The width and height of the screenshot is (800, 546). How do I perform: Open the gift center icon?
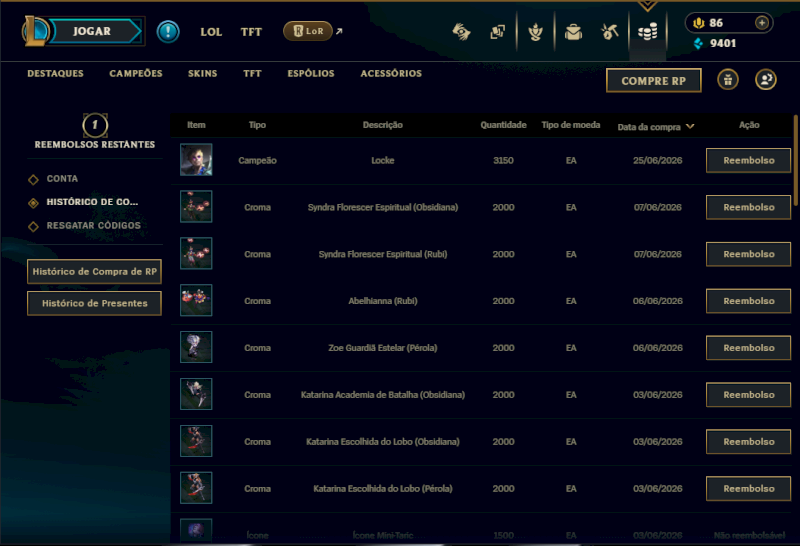coord(728,80)
